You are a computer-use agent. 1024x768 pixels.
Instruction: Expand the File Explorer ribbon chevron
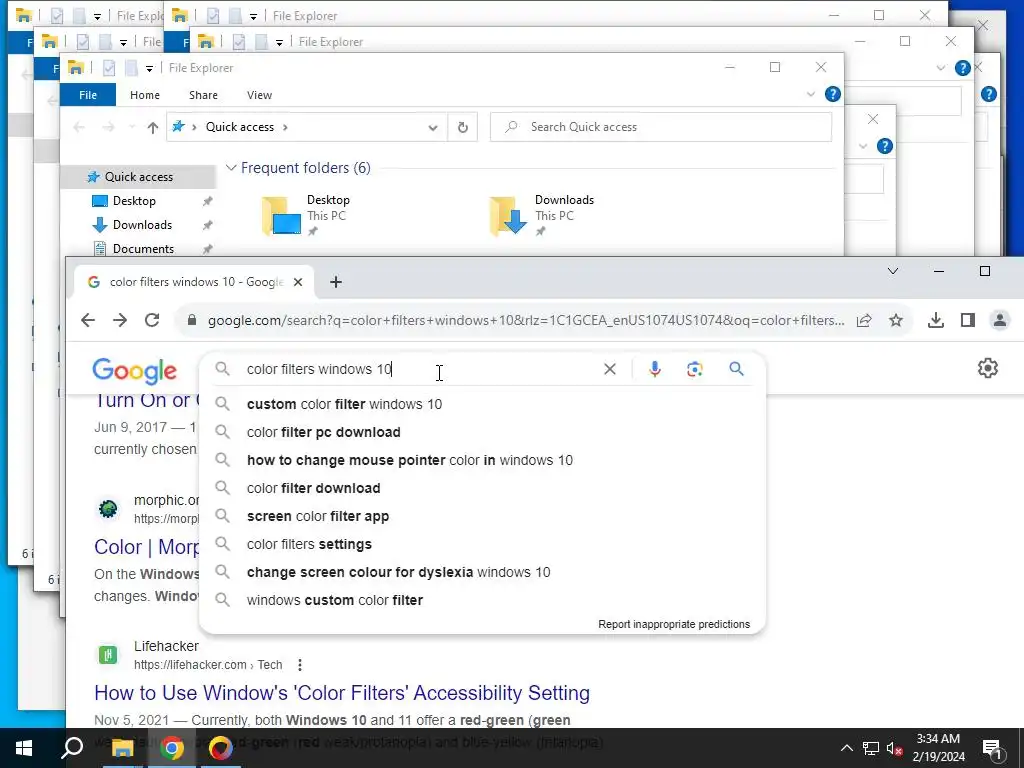pyautogui.click(x=810, y=94)
